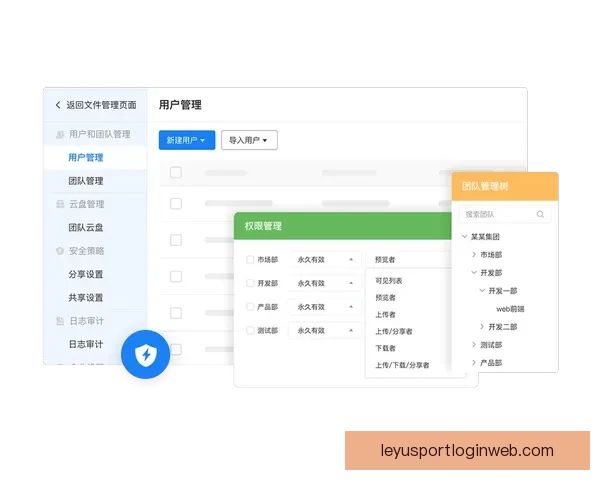Click the 团队管理树 orange panel header
Image resolution: width=600 pixels, height=480 pixels.
[505, 186]
